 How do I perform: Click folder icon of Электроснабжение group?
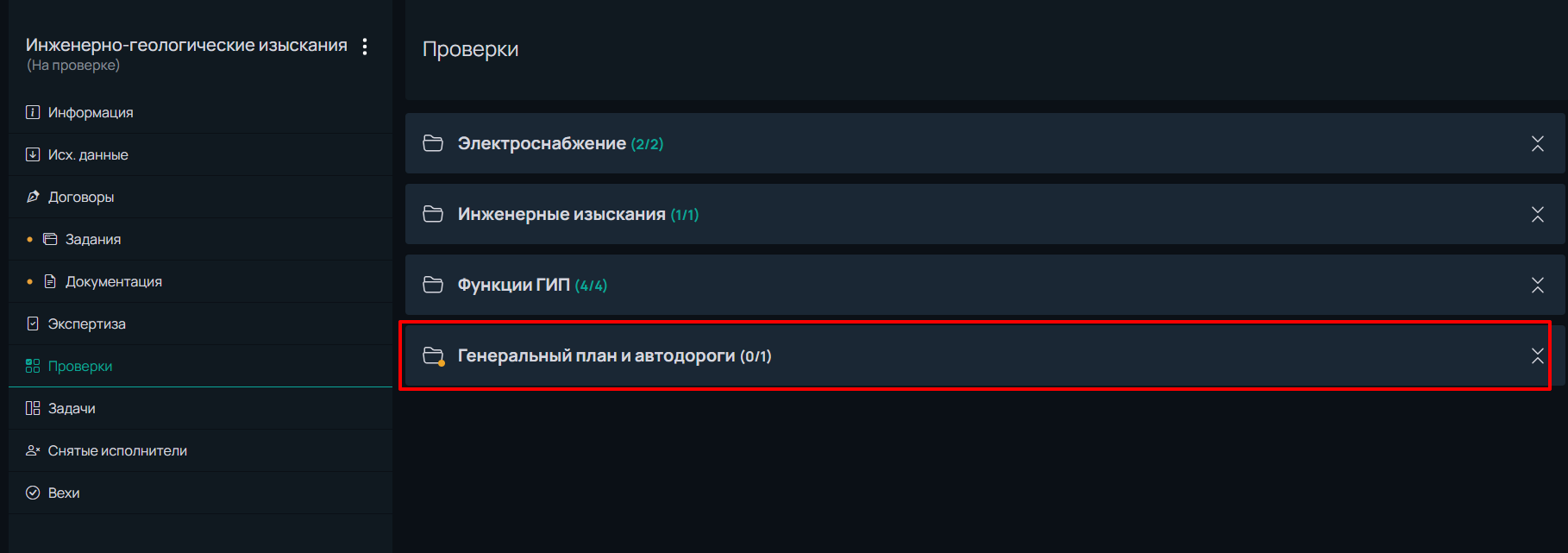433,143
